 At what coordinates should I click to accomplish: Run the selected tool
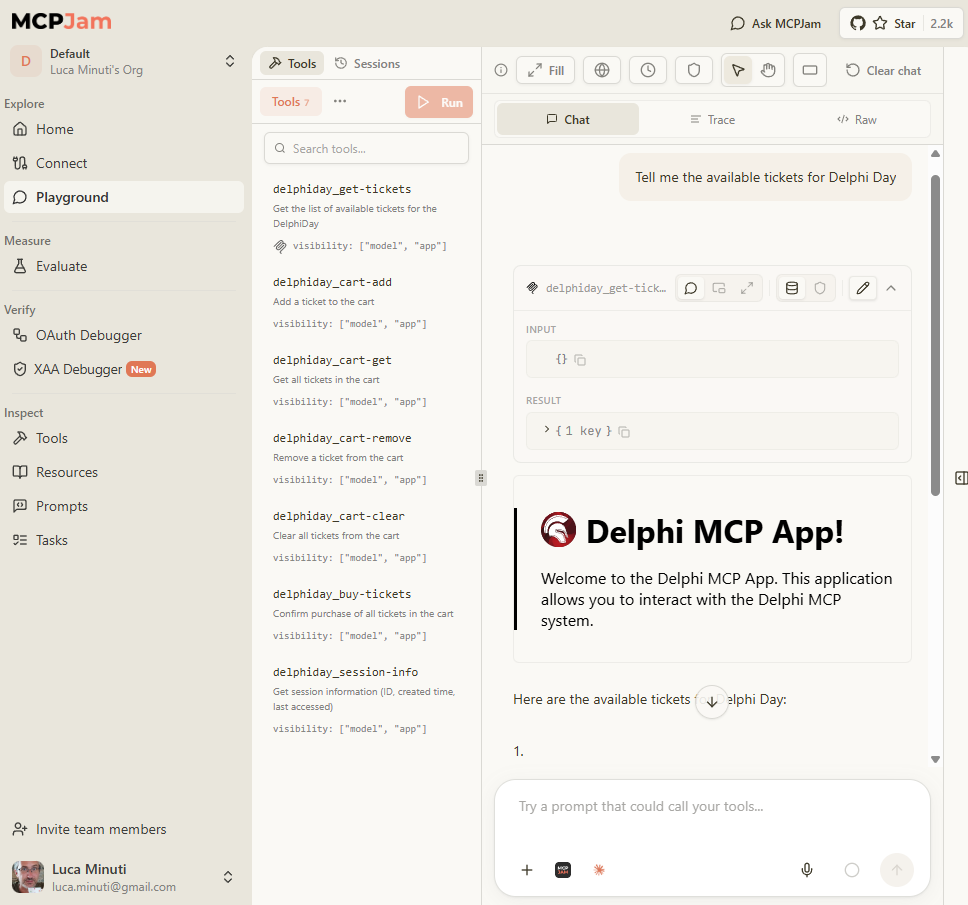pyautogui.click(x=439, y=102)
